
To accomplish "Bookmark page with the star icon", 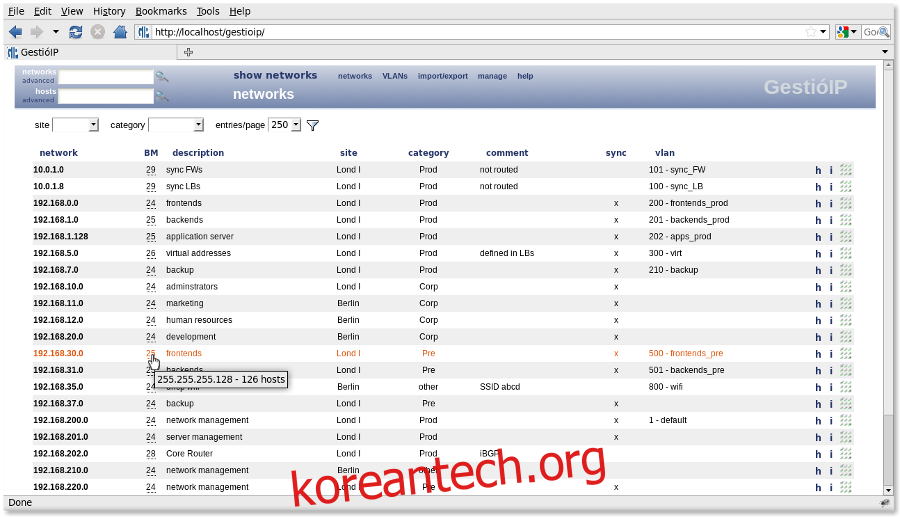I will point(810,32).
